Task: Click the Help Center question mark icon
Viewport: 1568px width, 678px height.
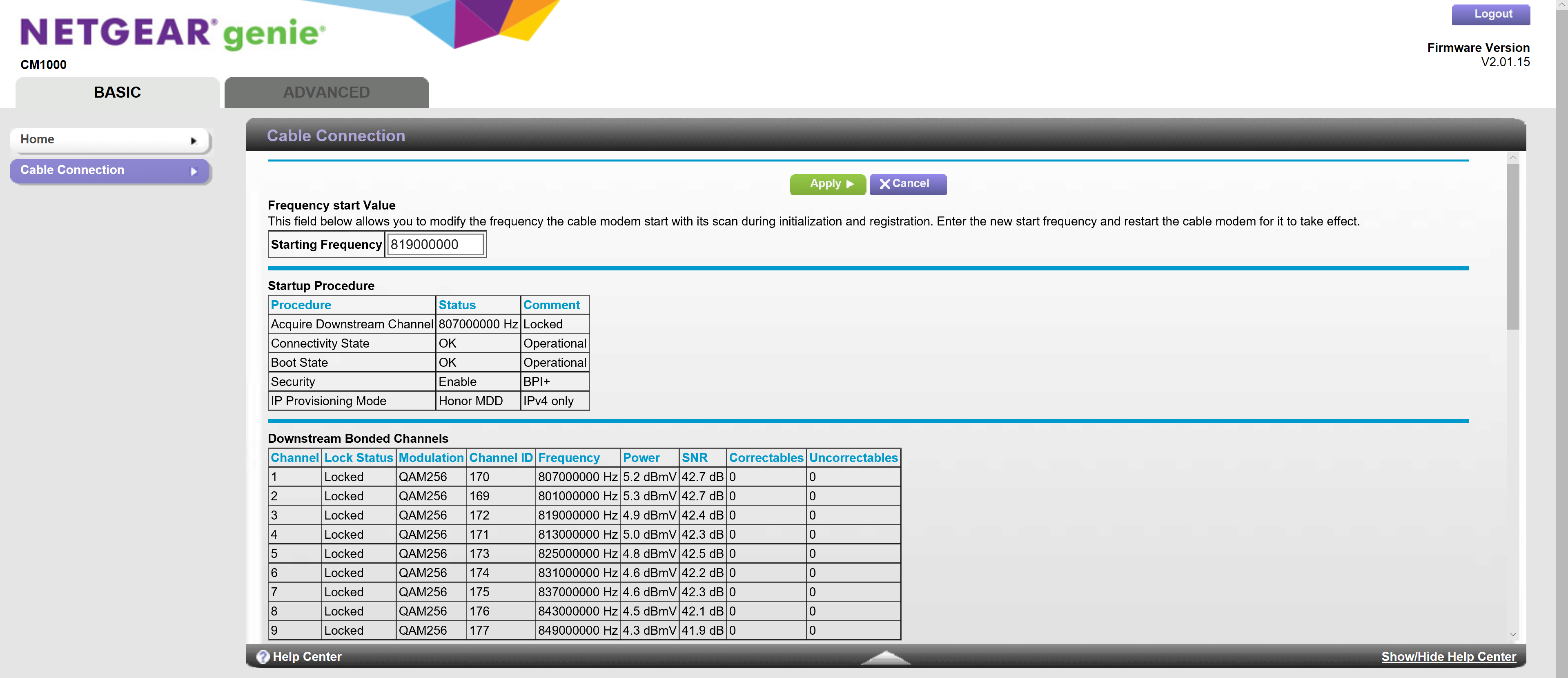Action: 262,656
